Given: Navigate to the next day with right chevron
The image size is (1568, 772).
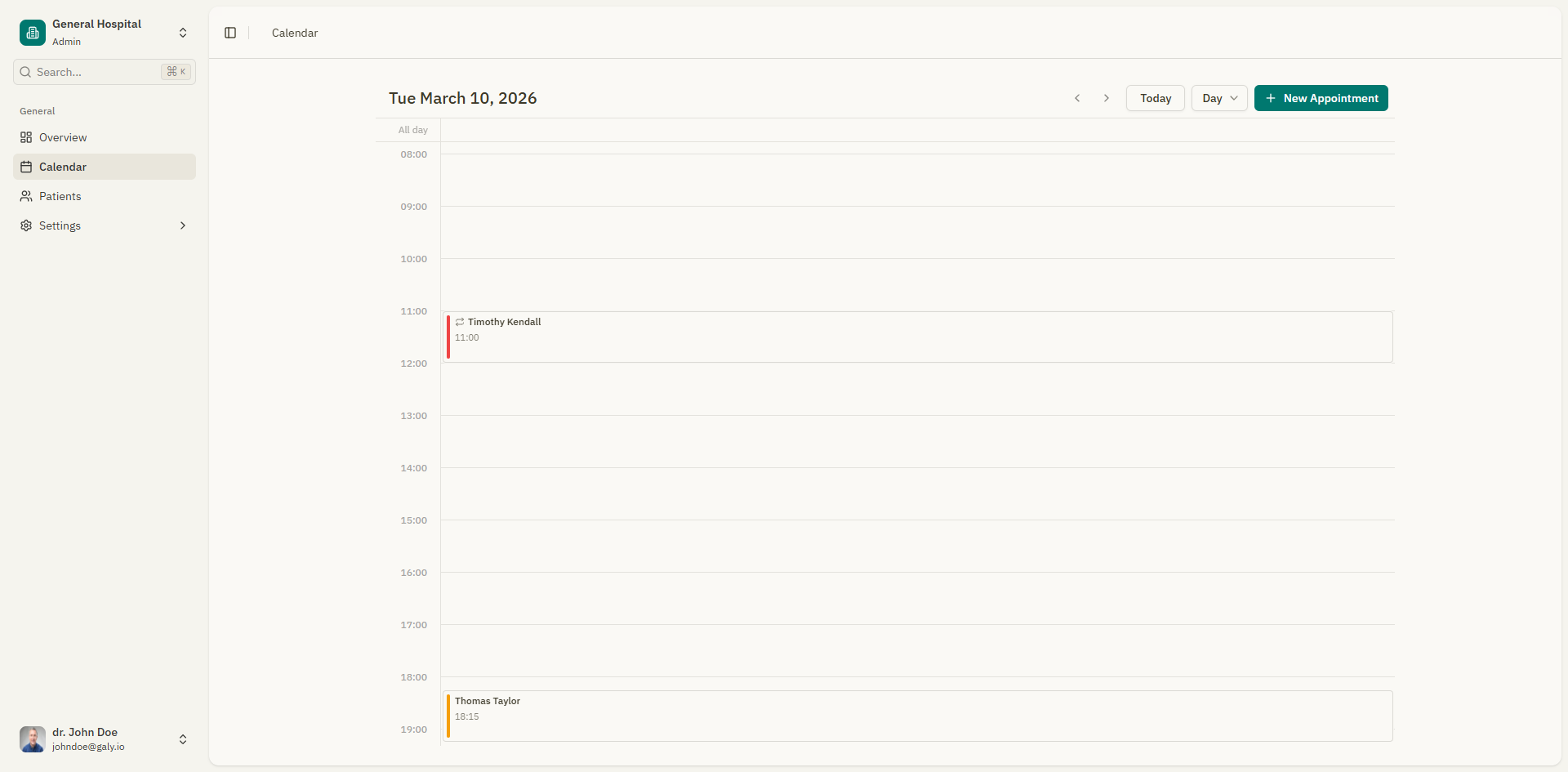Looking at the screenshot, I should tap(1106, 98).
